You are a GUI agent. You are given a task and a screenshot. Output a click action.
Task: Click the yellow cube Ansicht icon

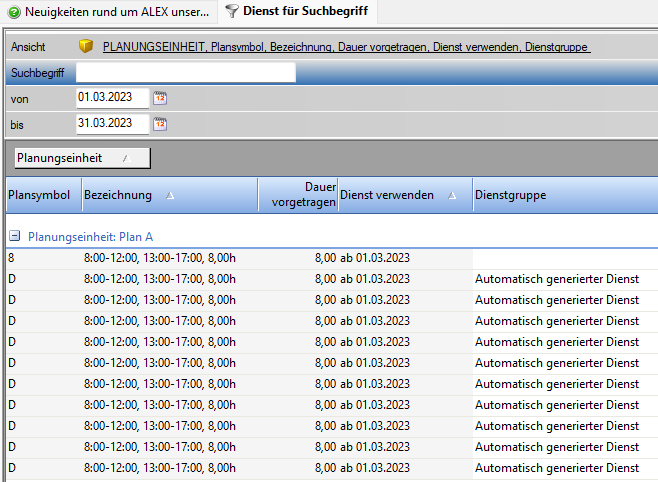86,47
